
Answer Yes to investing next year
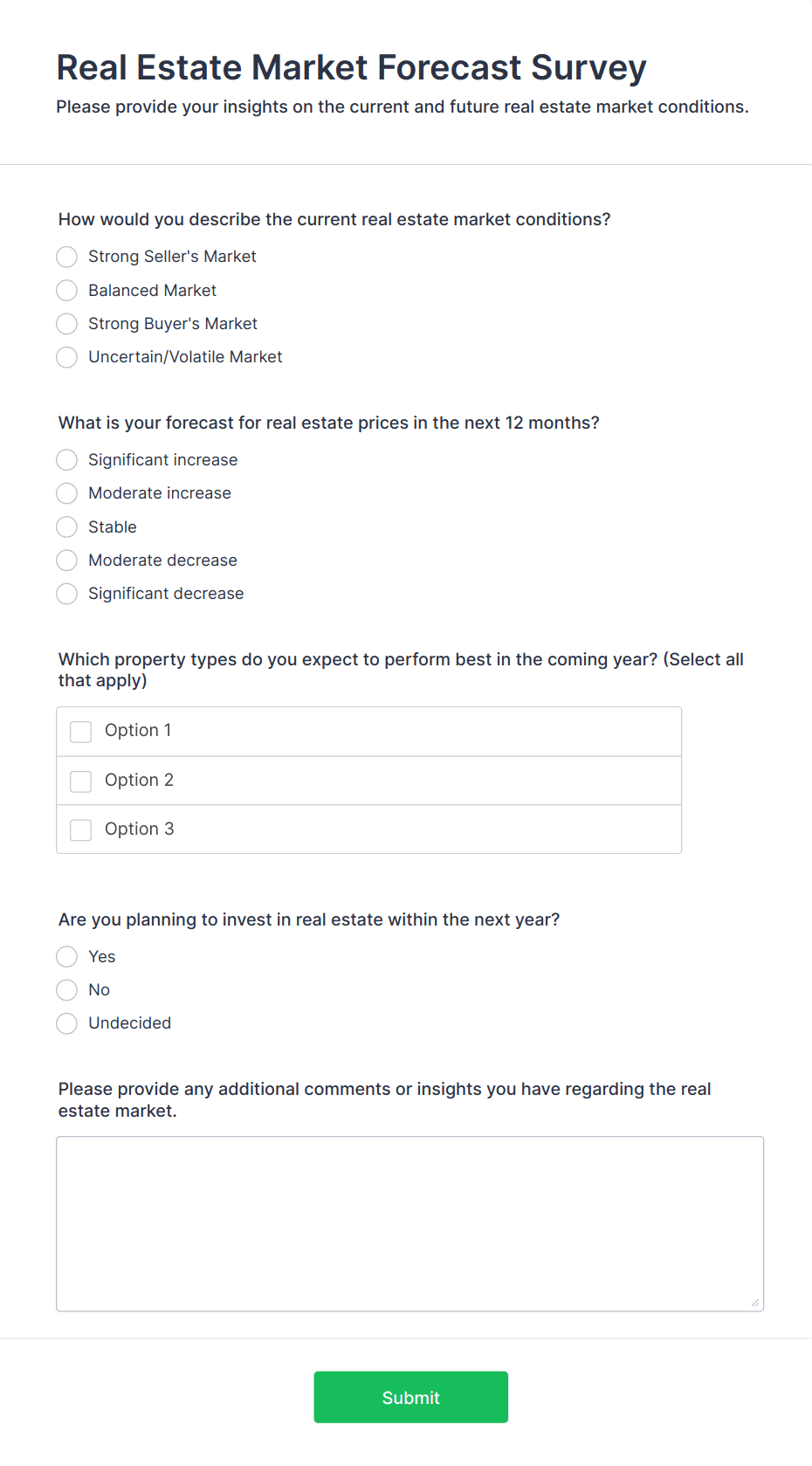(67, 957)
